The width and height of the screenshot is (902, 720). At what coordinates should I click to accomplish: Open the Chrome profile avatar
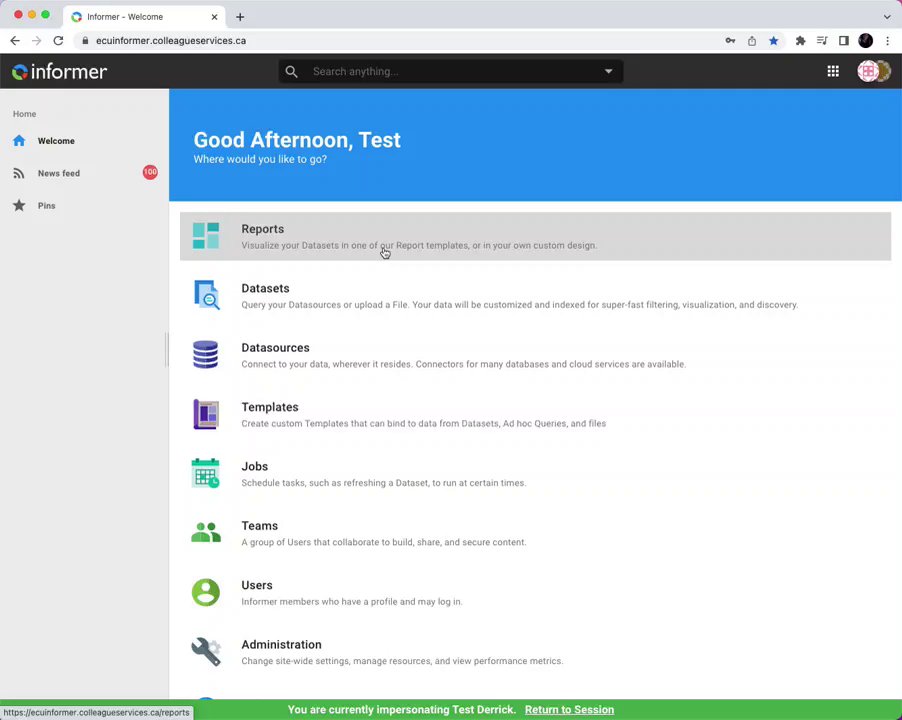point(866,41)
